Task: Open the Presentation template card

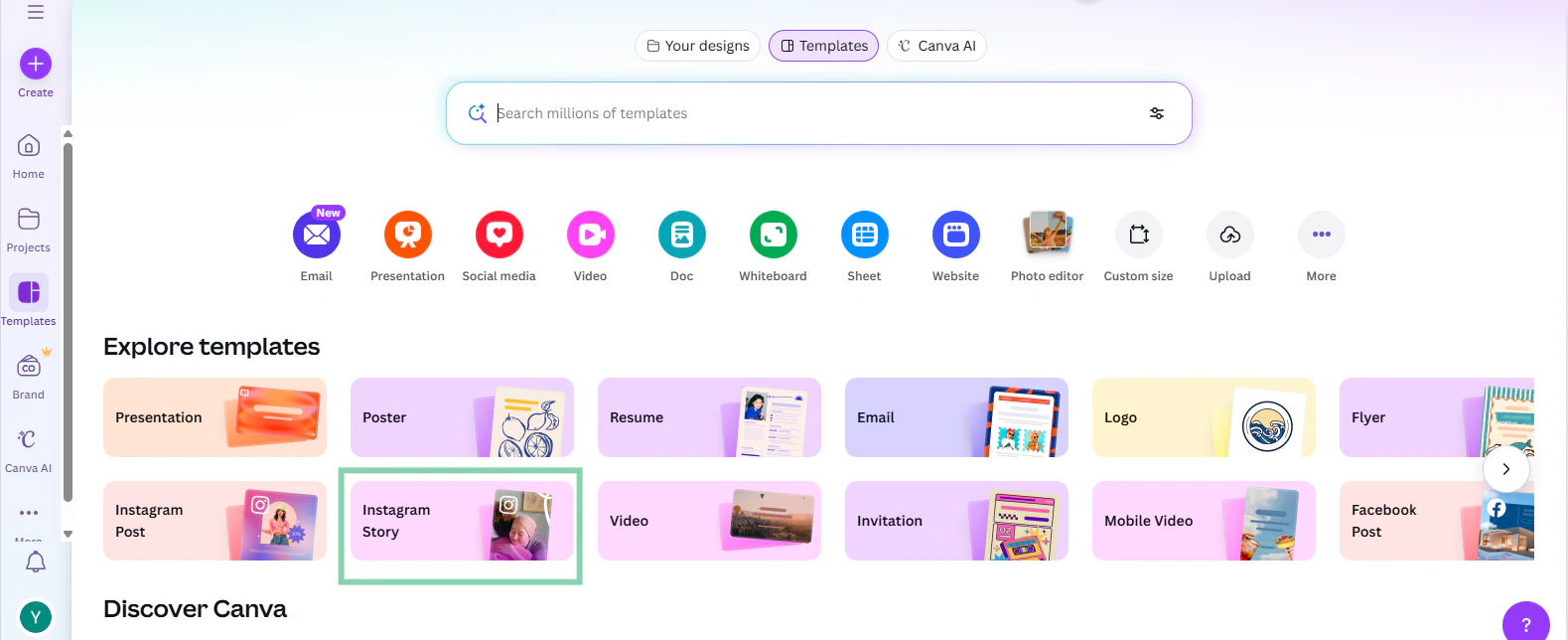Action: (x=214, y=417)
